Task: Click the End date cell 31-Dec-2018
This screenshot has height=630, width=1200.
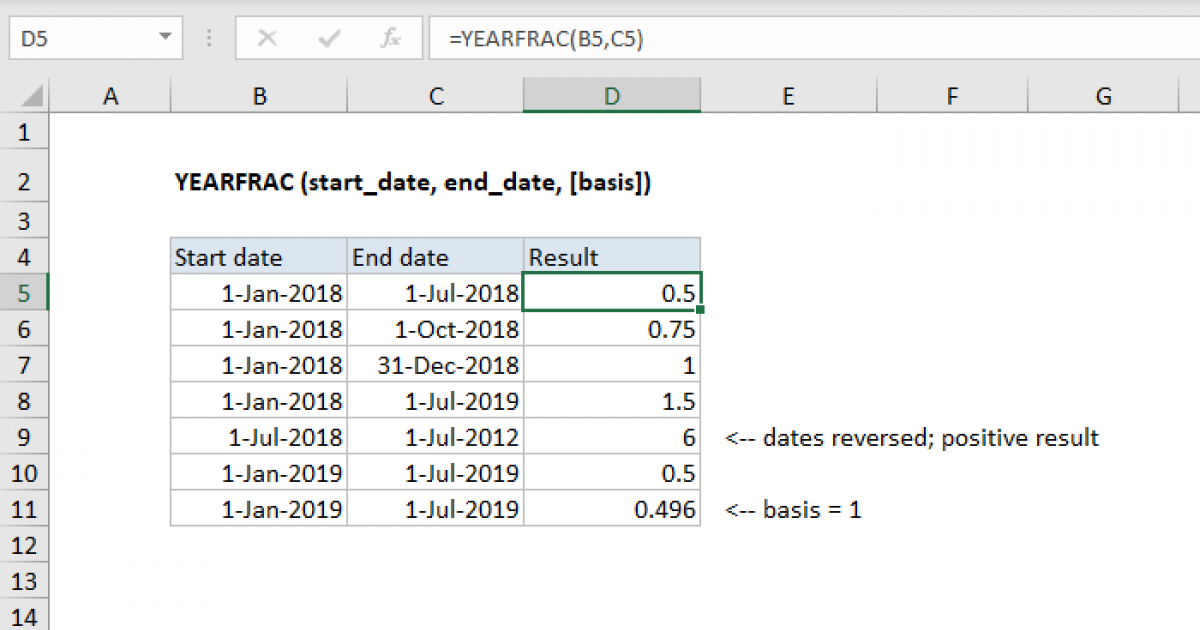Action: point(434,365)
